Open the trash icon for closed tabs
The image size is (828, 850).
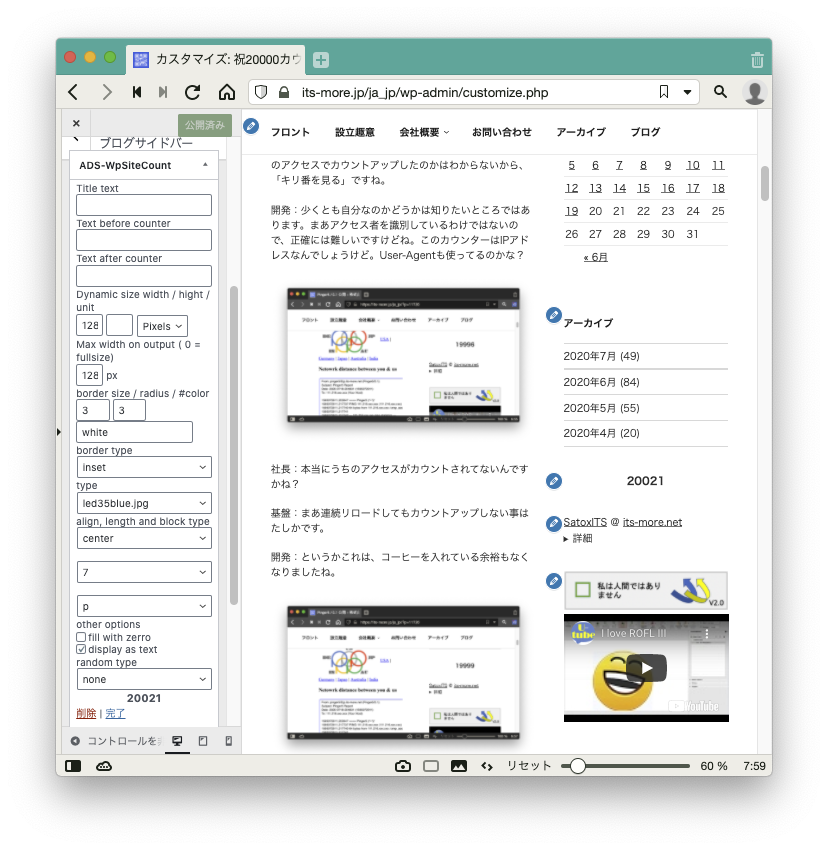757,60
